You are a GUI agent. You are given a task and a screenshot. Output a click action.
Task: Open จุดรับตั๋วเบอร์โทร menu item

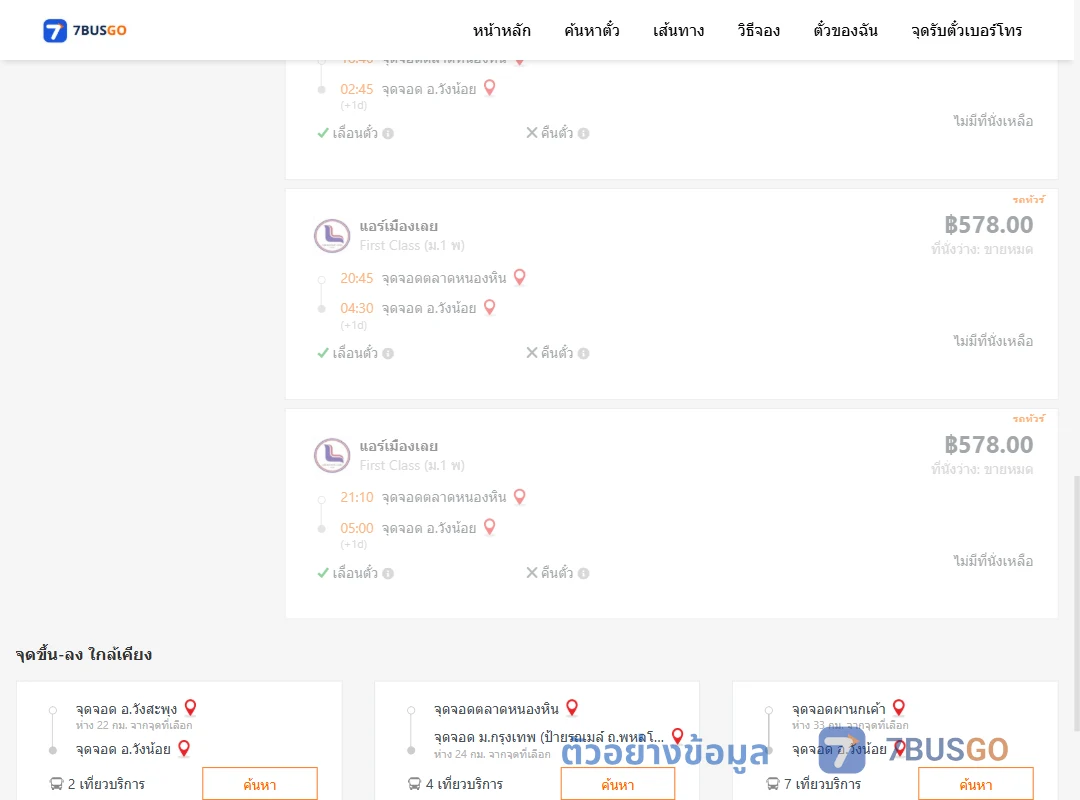[x=966, y=30]
